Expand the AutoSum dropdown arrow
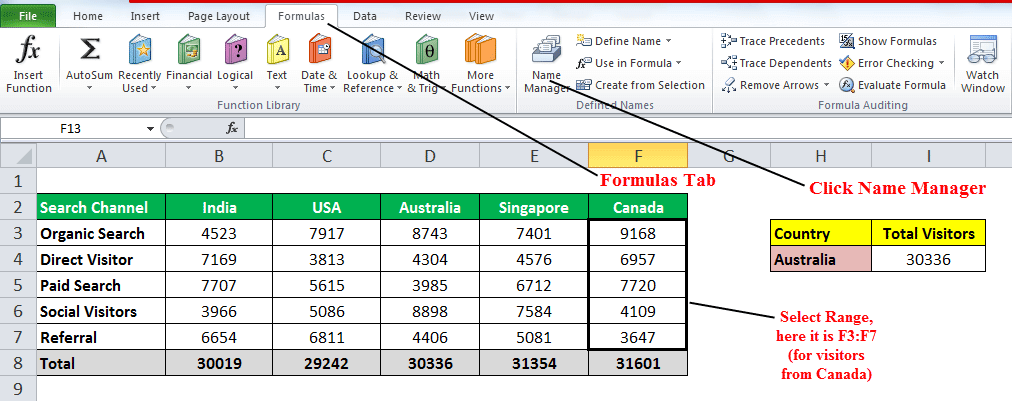 pyautogui.click(x=90, y=88)
